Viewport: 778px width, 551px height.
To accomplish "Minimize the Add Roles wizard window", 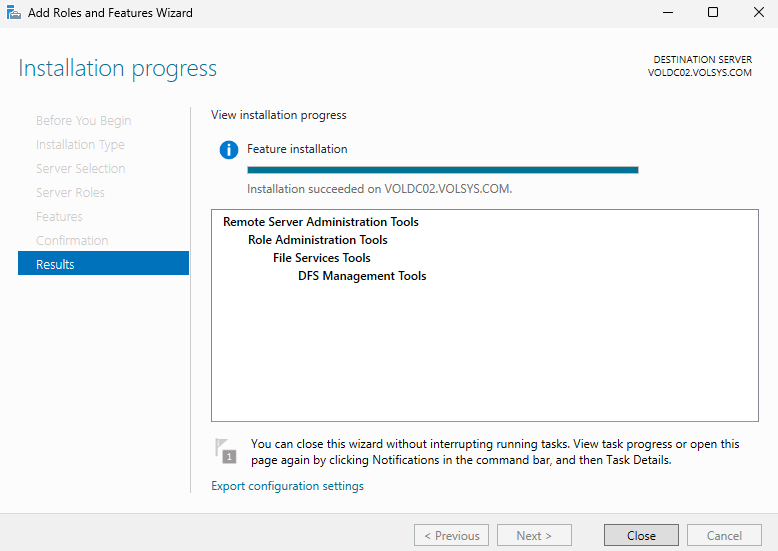I will coord(667,13).
